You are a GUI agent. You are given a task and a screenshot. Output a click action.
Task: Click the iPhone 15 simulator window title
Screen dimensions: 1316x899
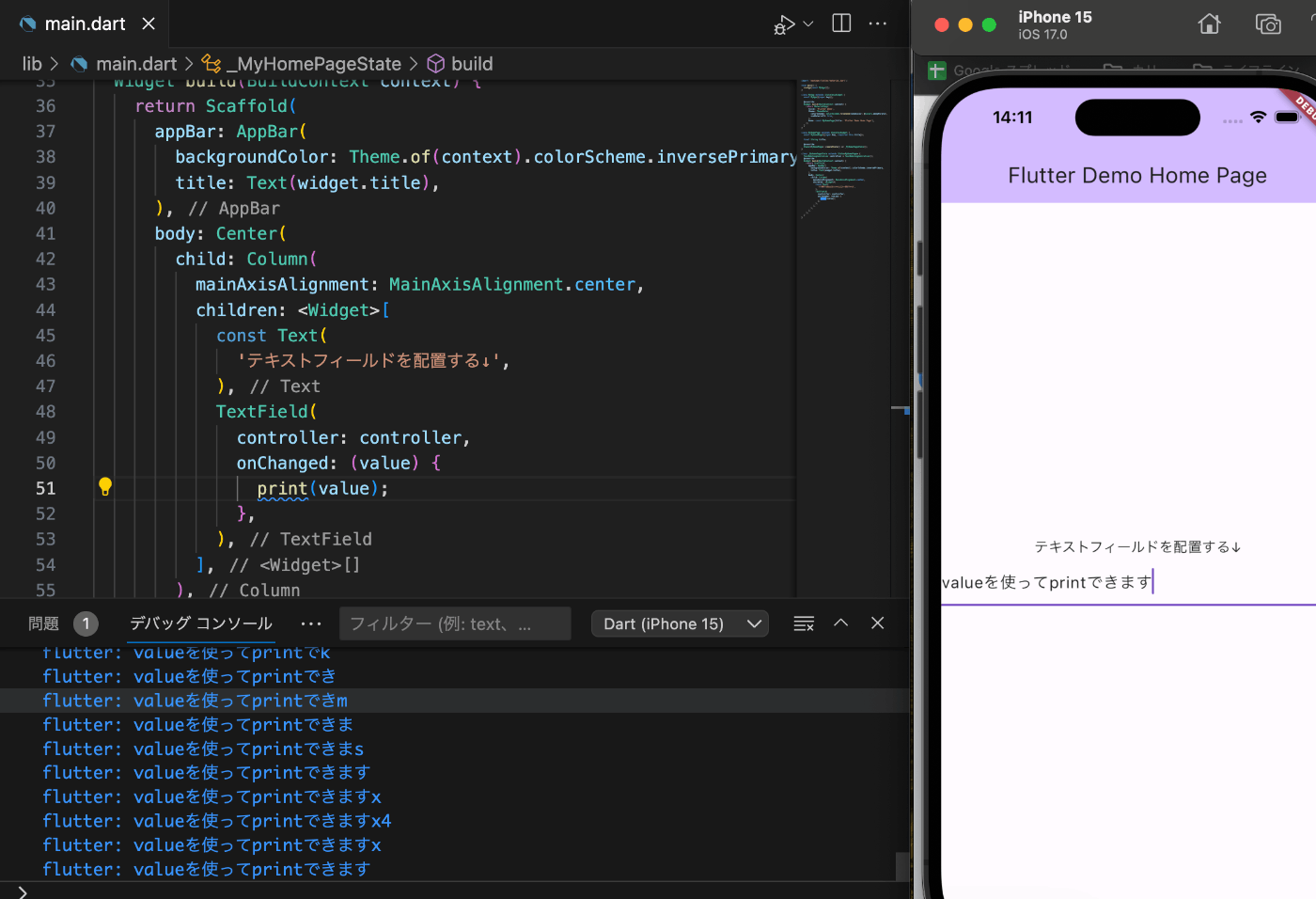coord(1055,17)
